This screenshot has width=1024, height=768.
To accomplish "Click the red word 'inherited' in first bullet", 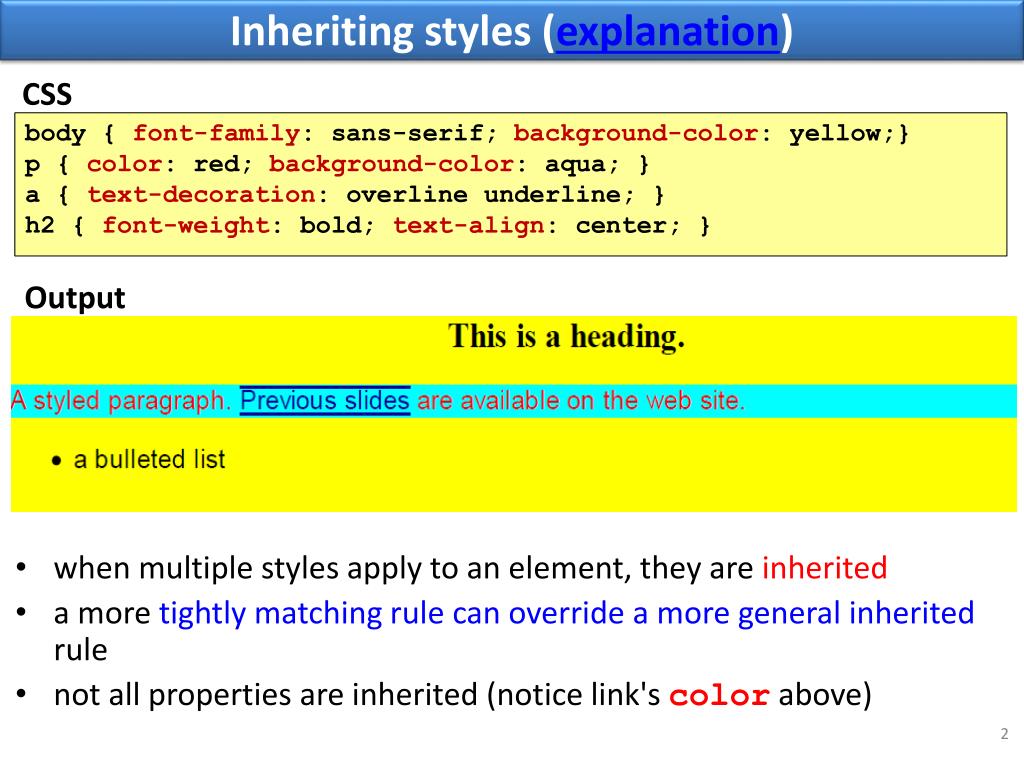I will click(x=825, y=568).
